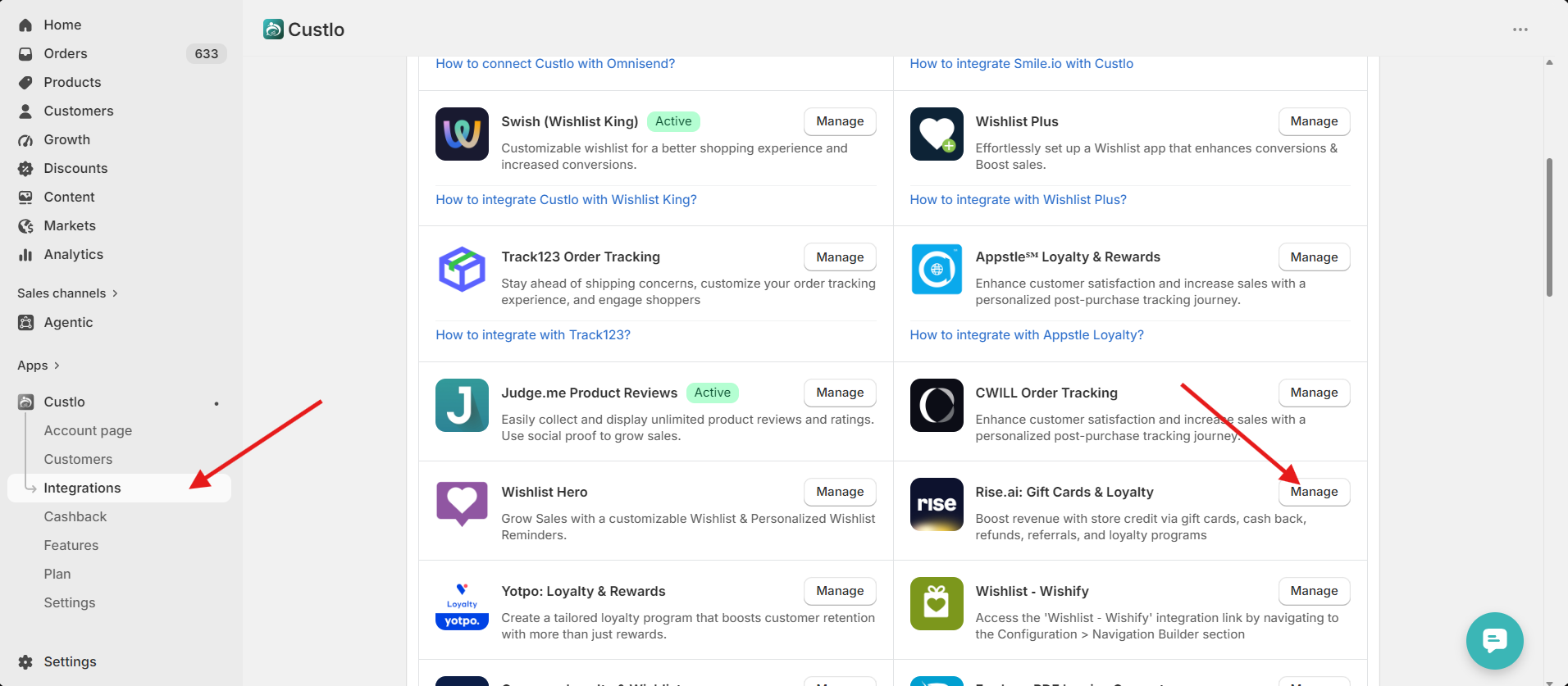Click the Swish Wishlist King app logo
Screen dimensions: 1568x686
coord(462,134)
